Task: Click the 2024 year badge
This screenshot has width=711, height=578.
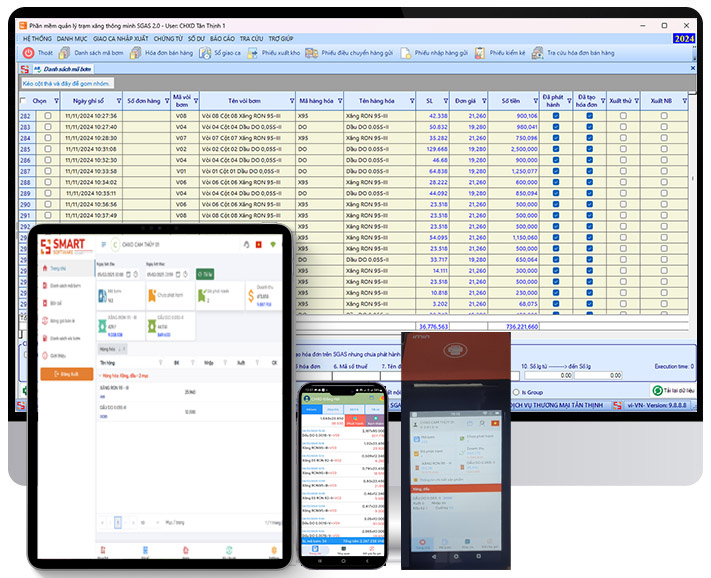Action: pyautogui.click(x=684, y=39)
